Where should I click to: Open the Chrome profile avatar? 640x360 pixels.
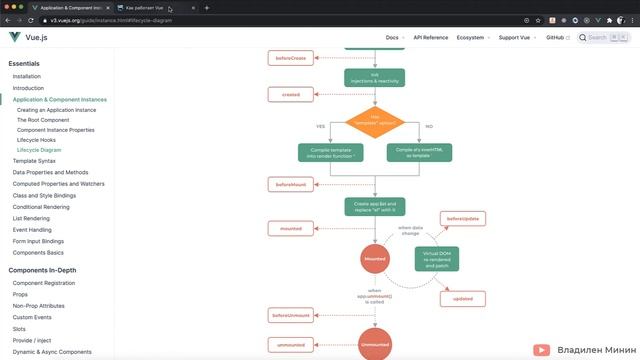621,20
